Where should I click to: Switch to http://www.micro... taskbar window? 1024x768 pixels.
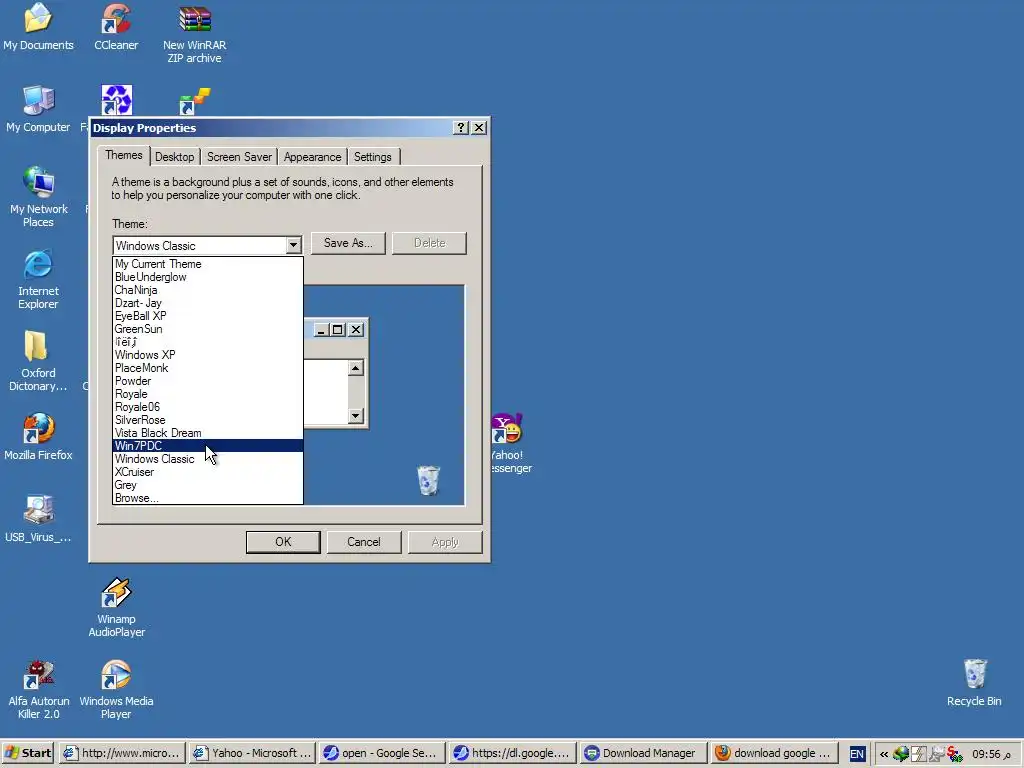122,753
